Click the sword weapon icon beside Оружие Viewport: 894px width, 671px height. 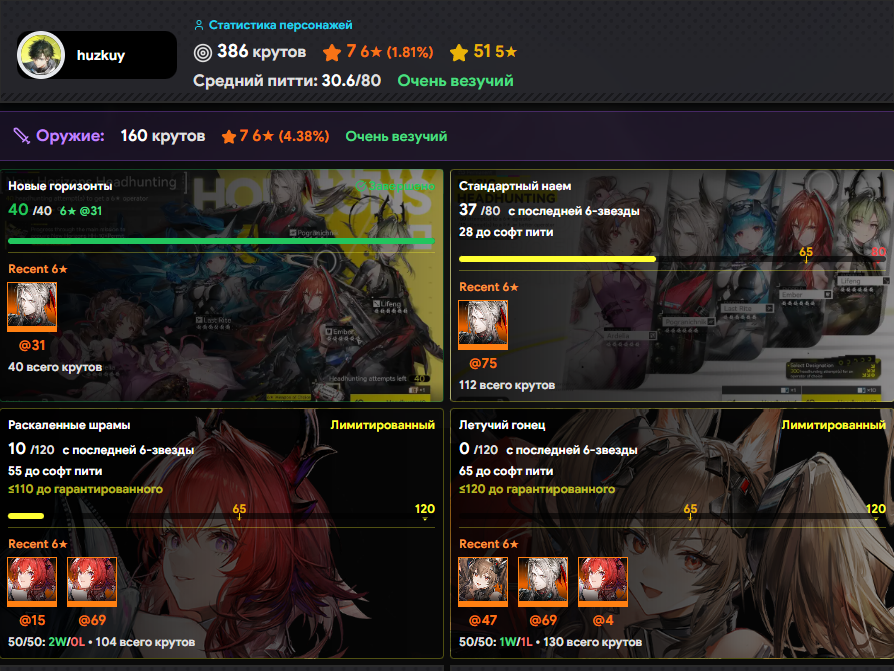coord(22,136)
